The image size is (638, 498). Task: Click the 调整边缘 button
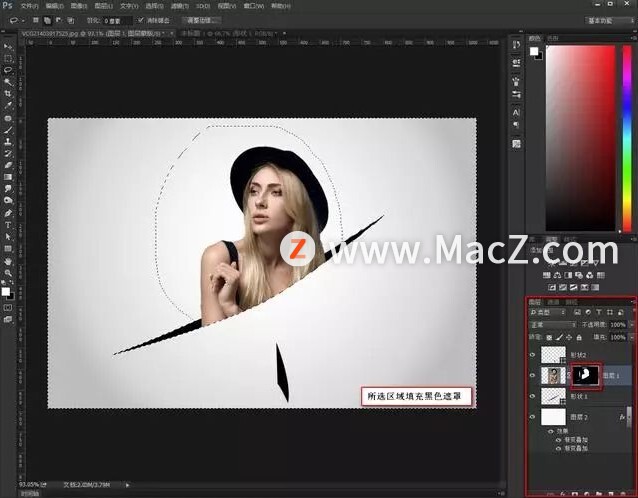tap(201, 20)
